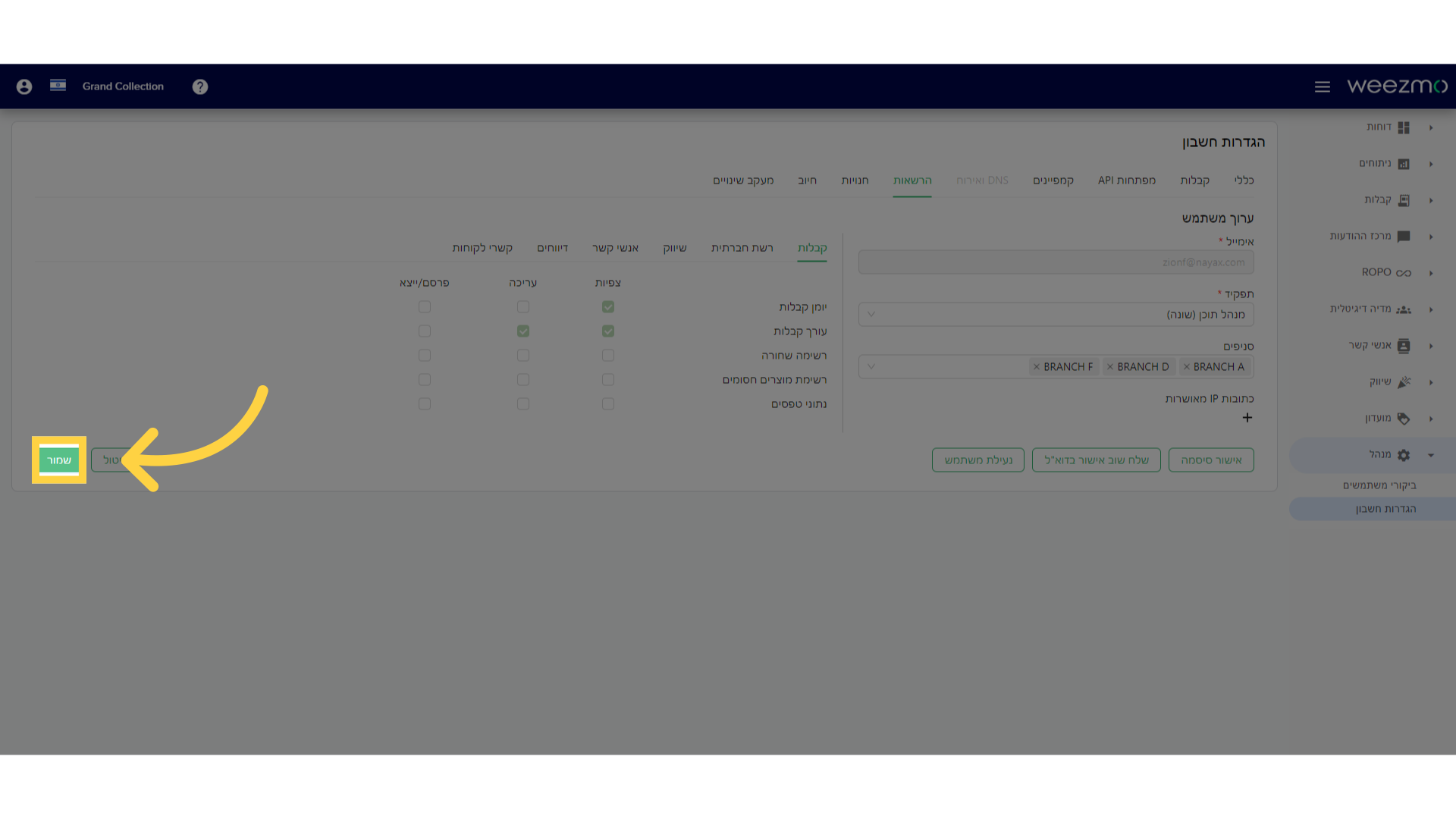This screenshot has width=1456, height=819.
Task: Click the קבלות receipt icon in sidebar
Action: pos(1404,200)
